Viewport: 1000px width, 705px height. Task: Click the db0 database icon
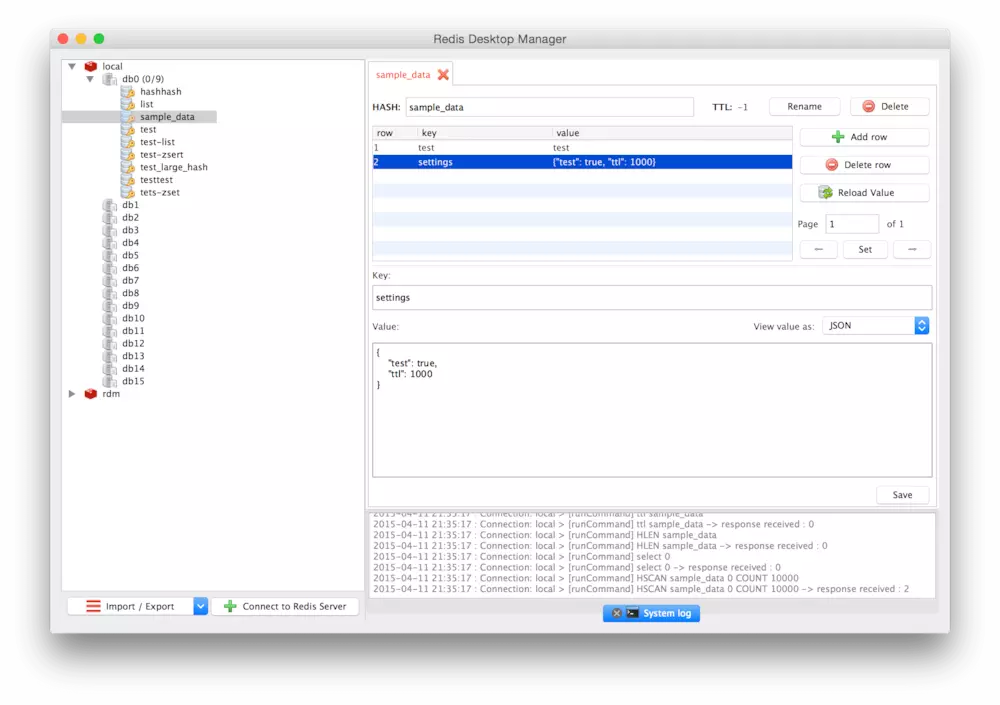(110, 79)
